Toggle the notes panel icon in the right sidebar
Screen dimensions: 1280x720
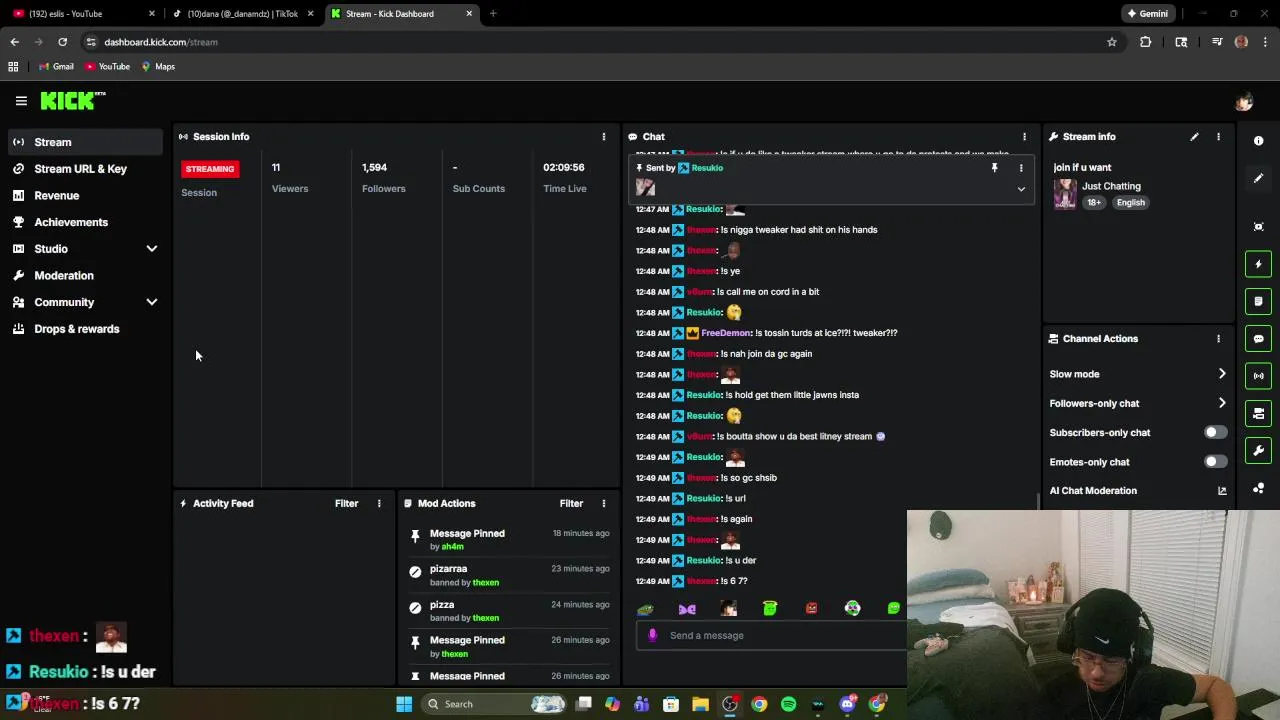[x=1258, y=301]
